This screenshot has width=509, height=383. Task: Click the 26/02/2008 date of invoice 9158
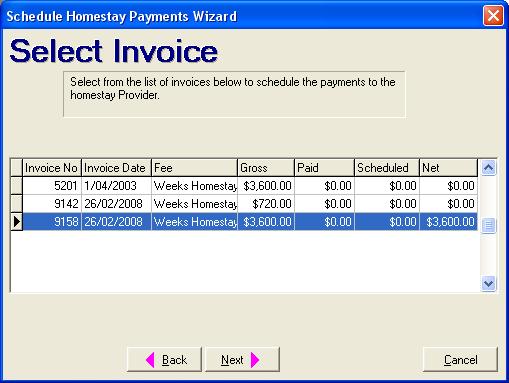pyautogui.click(x=116, y=222)
